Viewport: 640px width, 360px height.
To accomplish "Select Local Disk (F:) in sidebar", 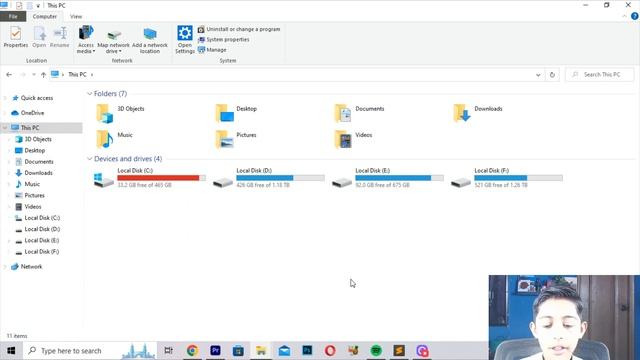I will 42,252.
